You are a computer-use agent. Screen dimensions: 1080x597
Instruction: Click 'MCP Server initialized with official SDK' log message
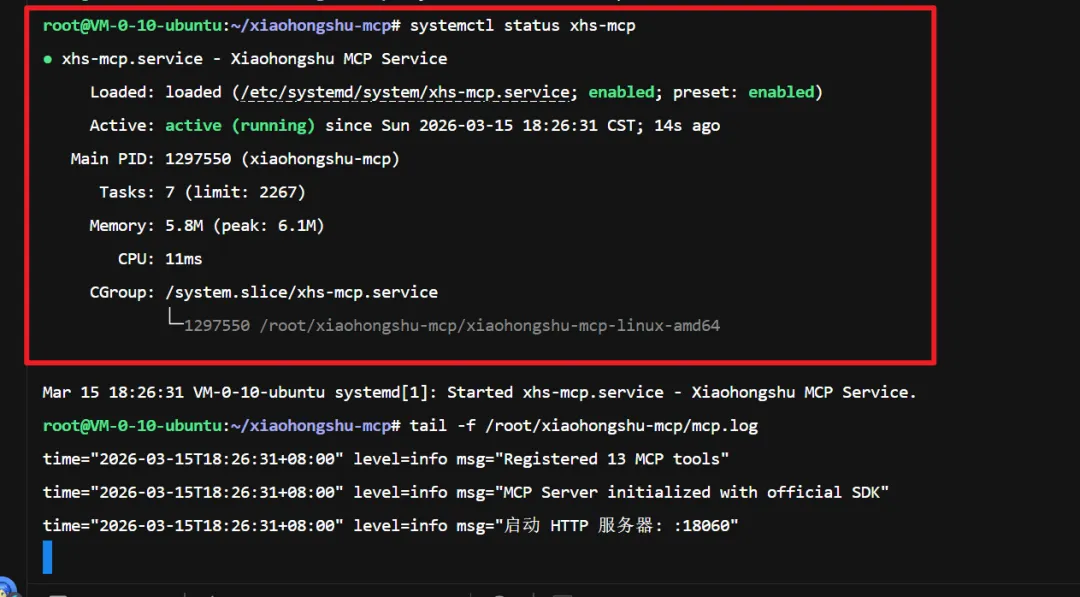click(692, 492)
